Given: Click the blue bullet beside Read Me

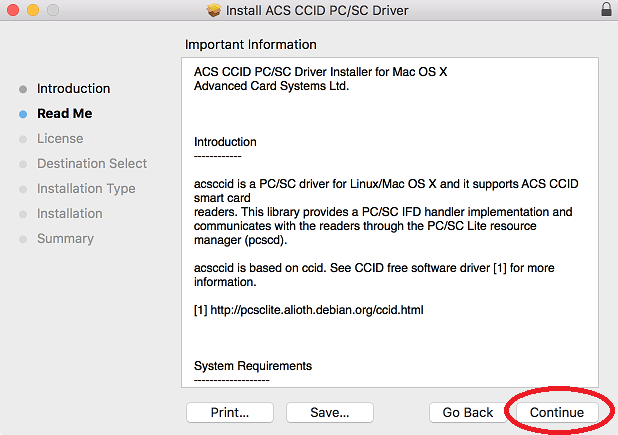Looking at the screenshot, I should coord(23,114).
